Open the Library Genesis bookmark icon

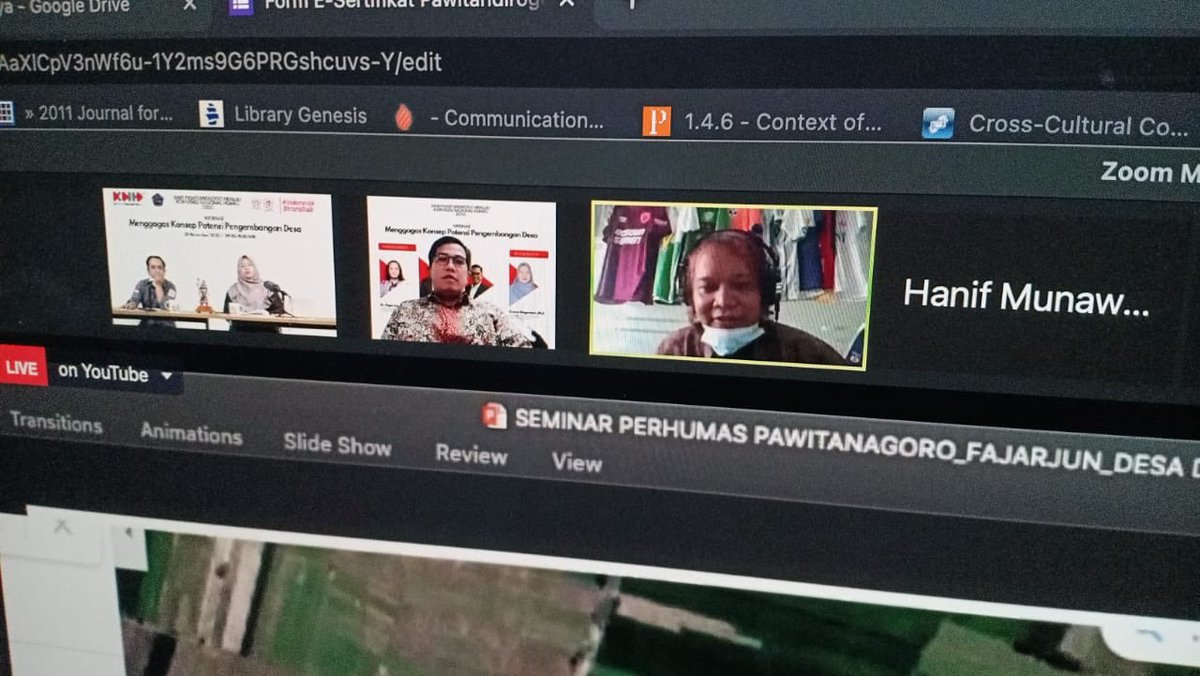(x=211, y=114)
